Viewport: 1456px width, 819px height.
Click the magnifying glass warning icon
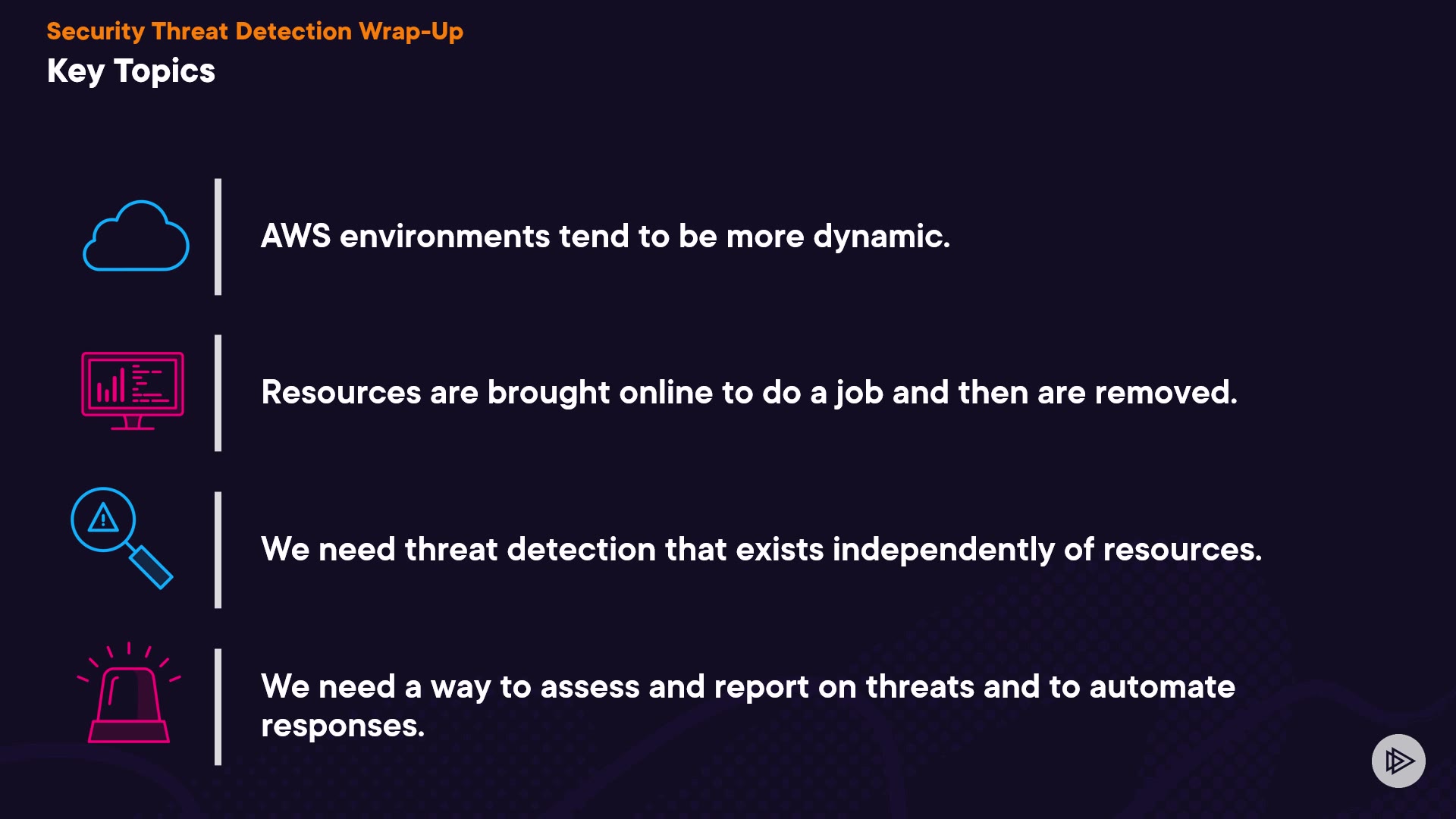pos(121,537)
